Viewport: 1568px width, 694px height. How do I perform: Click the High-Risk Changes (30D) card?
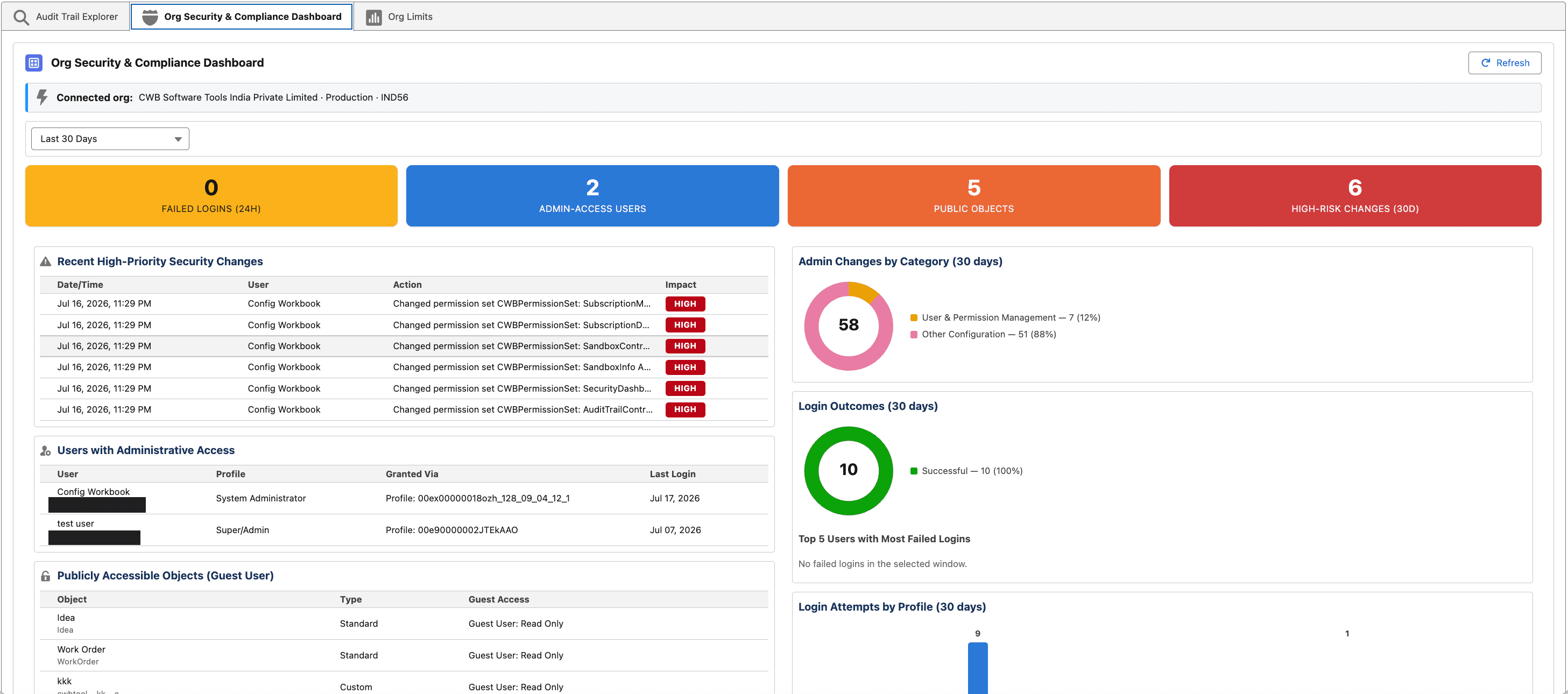tap(1355, 196)
